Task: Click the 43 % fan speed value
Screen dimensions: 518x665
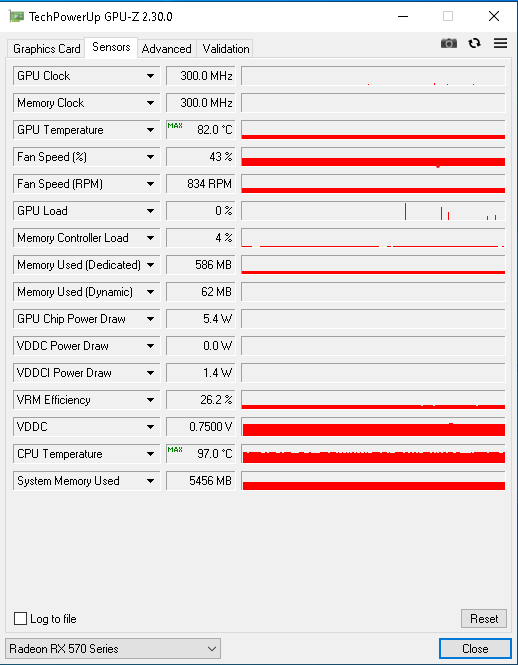Action: 200,157
